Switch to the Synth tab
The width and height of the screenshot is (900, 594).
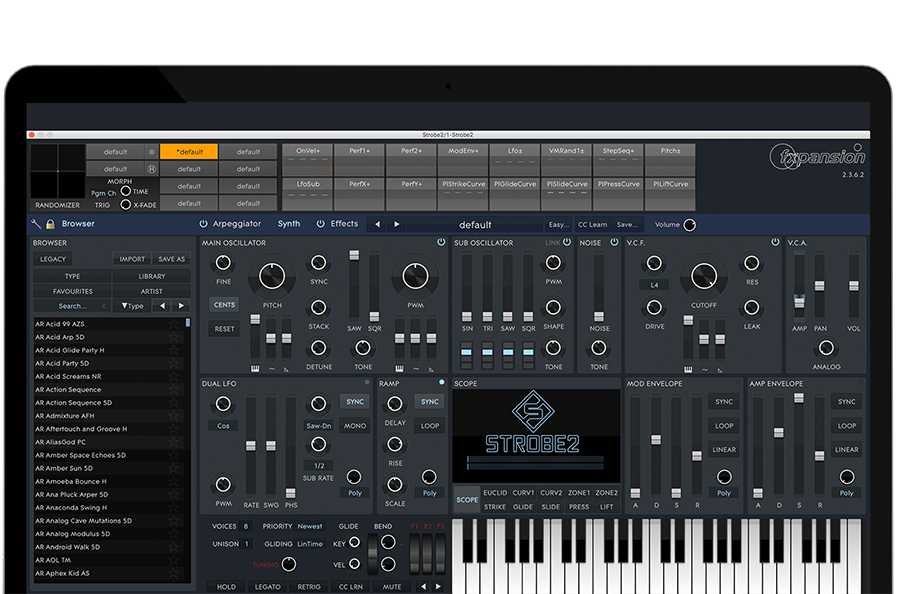click(x=289, y=224)
